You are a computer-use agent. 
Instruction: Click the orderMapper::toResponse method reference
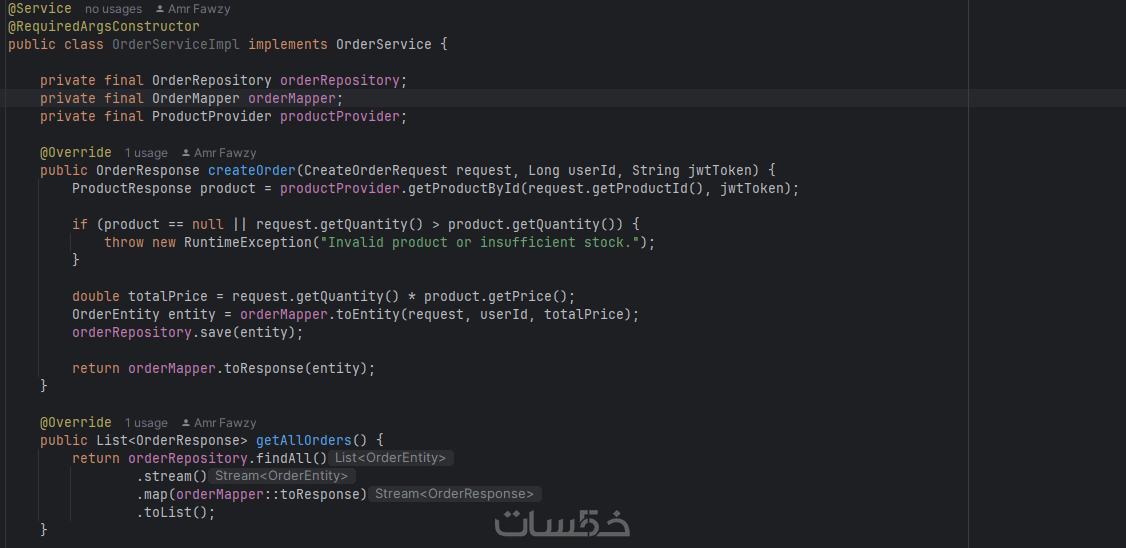(x=268, y=494)
